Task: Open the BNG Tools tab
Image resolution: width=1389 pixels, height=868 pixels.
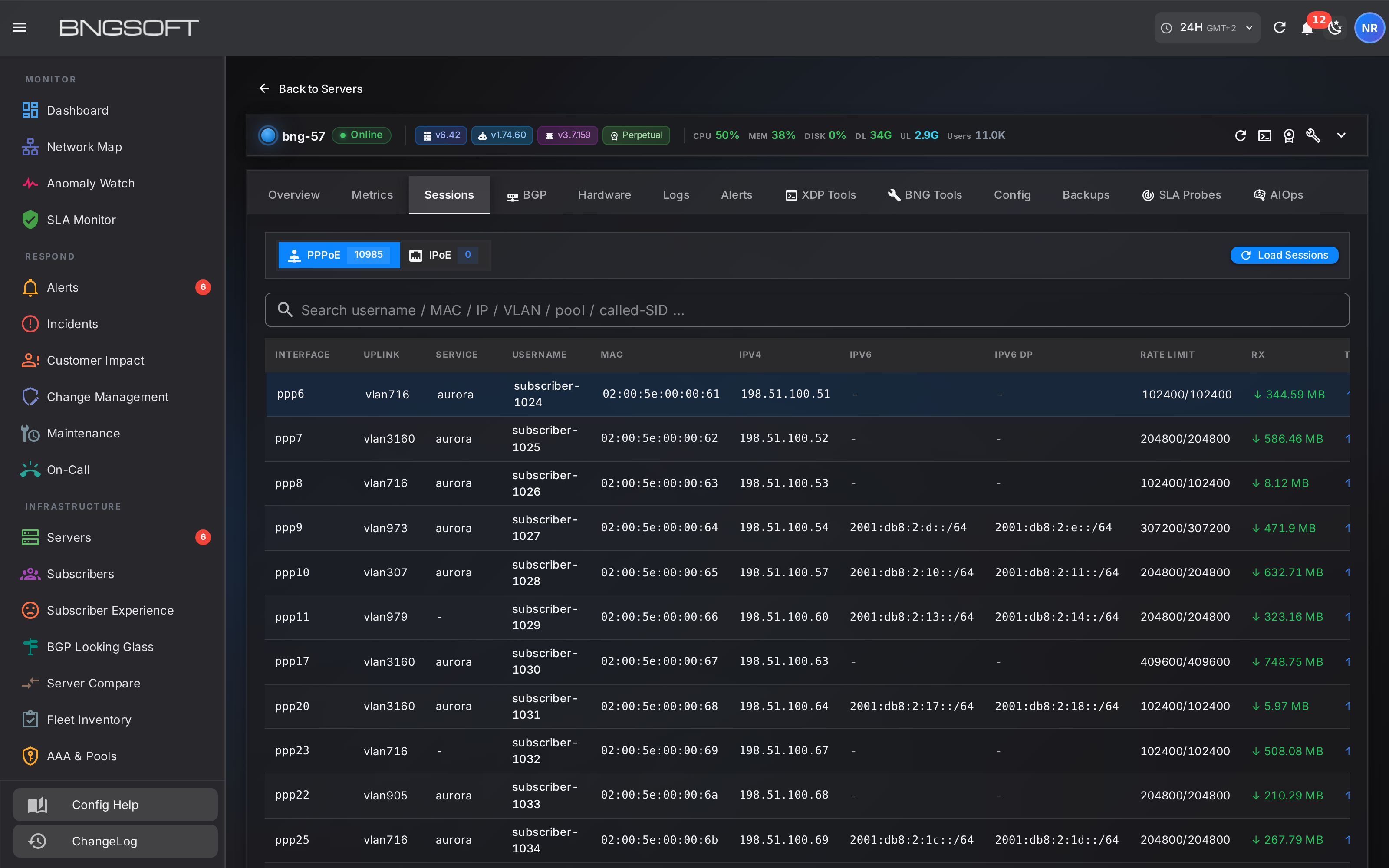Action: pyautogui.click(x=925, y=194)
